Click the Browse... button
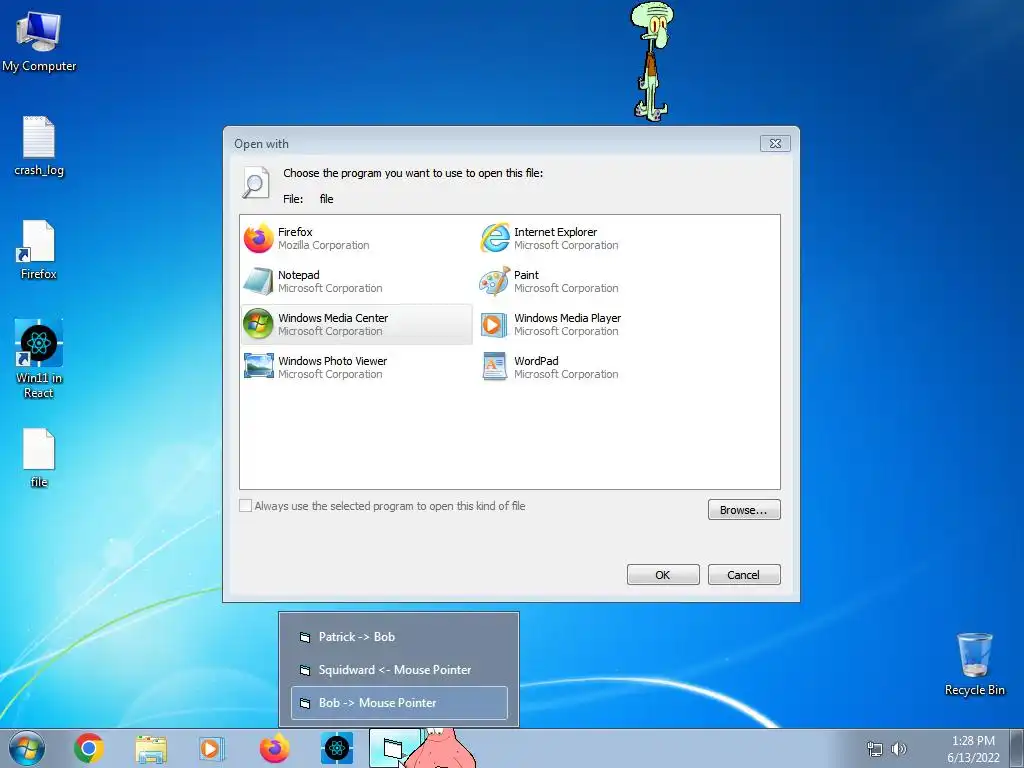Image resolution: width=1024 pixels, height=768 pixels. [744, 509]
